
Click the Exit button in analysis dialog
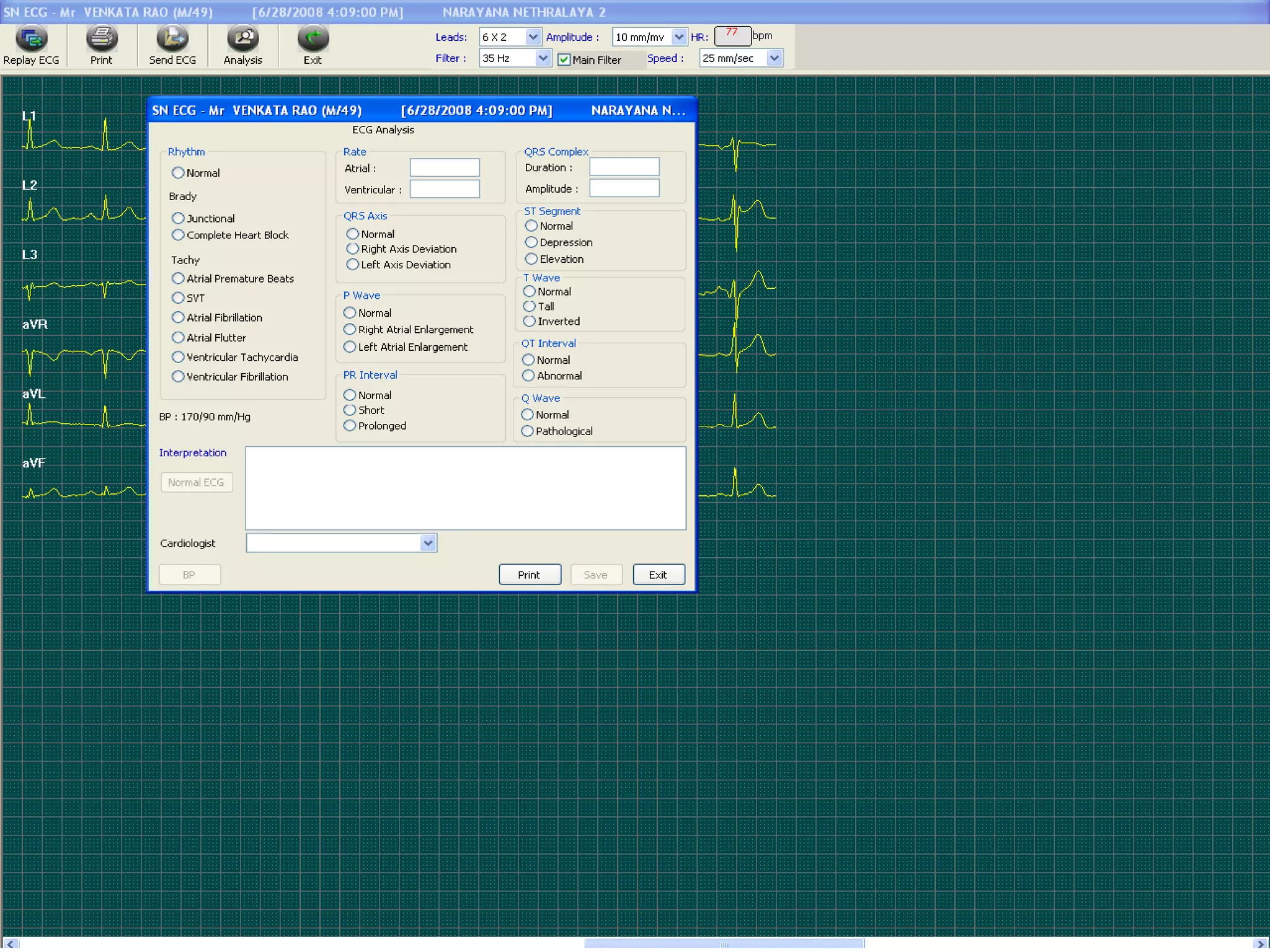(x=658, y=575)
